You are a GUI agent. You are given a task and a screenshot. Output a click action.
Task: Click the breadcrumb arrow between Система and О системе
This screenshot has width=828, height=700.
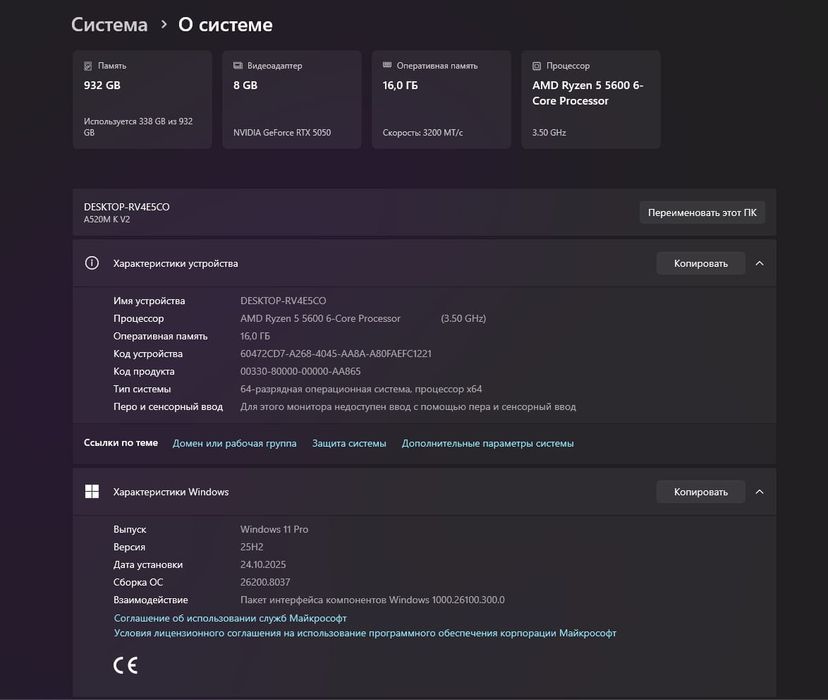pyautogui.click(x=164, y=24)
